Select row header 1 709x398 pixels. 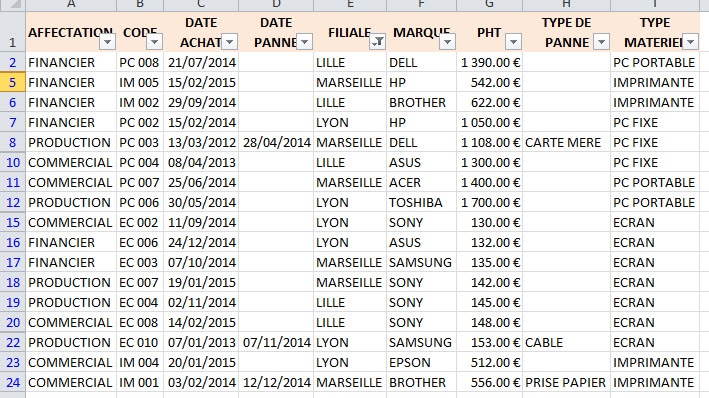(x=13, y=32)
